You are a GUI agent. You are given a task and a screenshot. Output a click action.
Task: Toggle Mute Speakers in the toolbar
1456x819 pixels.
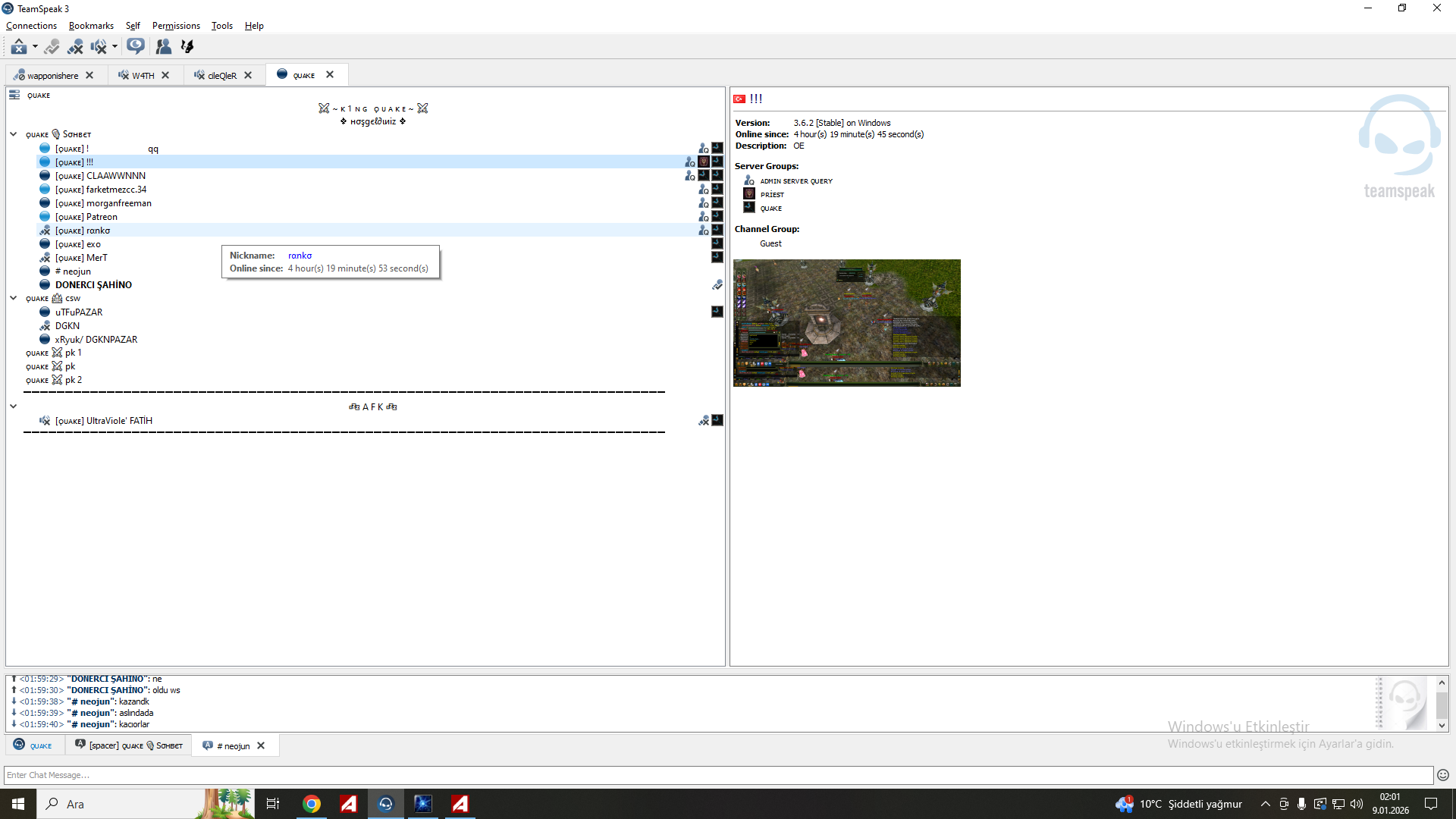(x=99, y=47)
